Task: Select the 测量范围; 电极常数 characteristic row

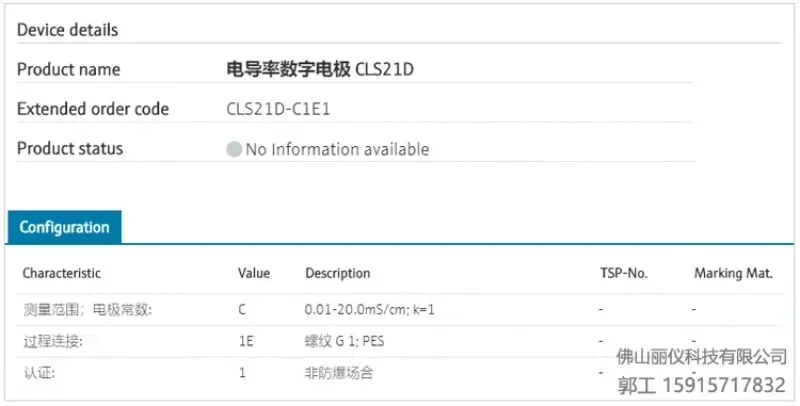Action: click(87, 310)
